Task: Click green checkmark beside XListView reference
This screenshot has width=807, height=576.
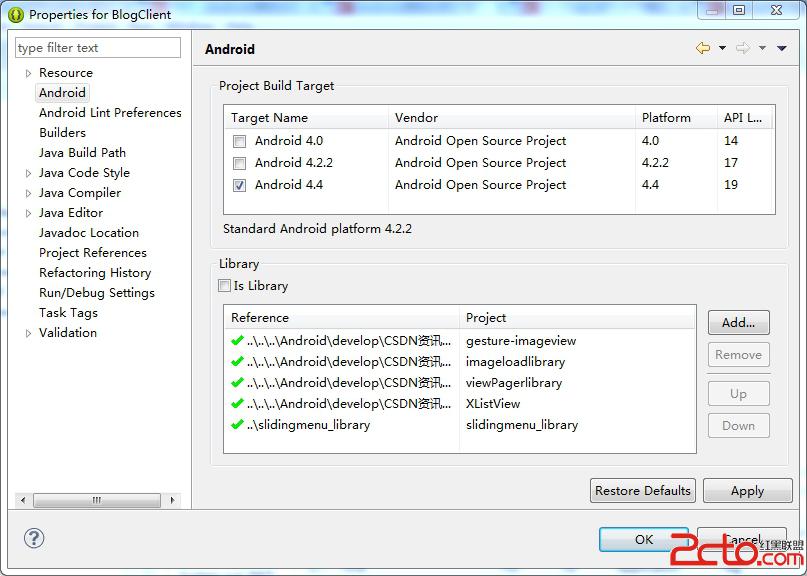Action: [x=237, y=404]
